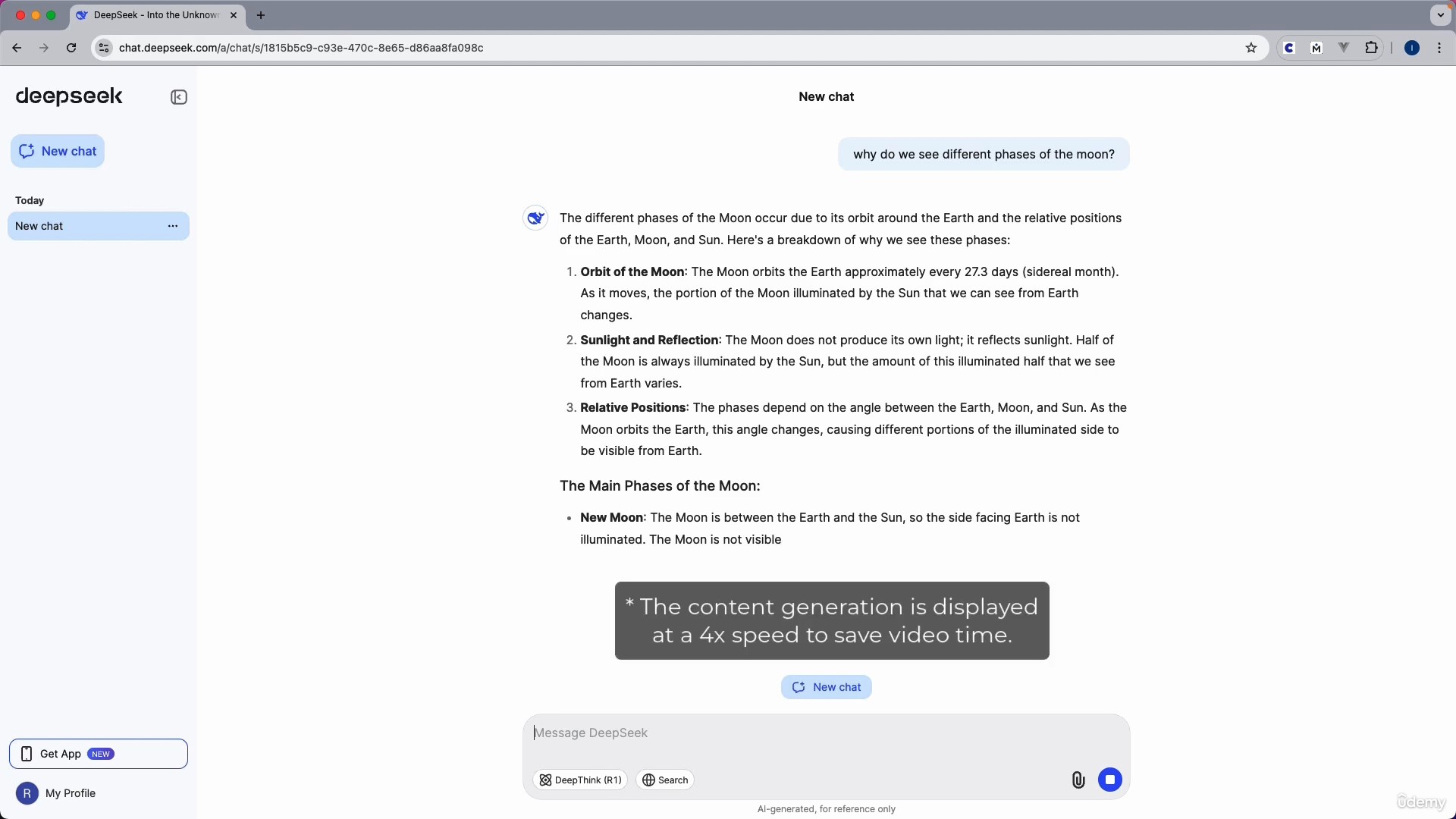
Task: Go forward in browser history
Action: click(x=44, y=48)
